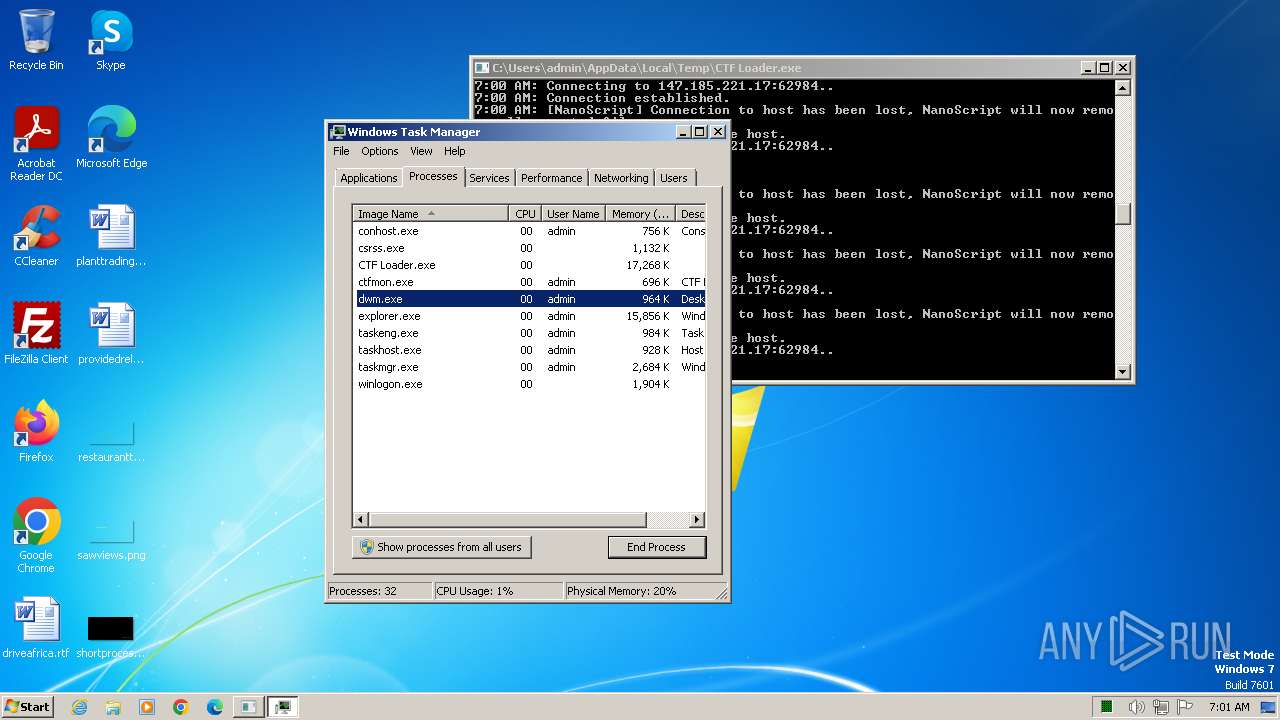Click console scrollbar down arrow

click(1122, 371)
